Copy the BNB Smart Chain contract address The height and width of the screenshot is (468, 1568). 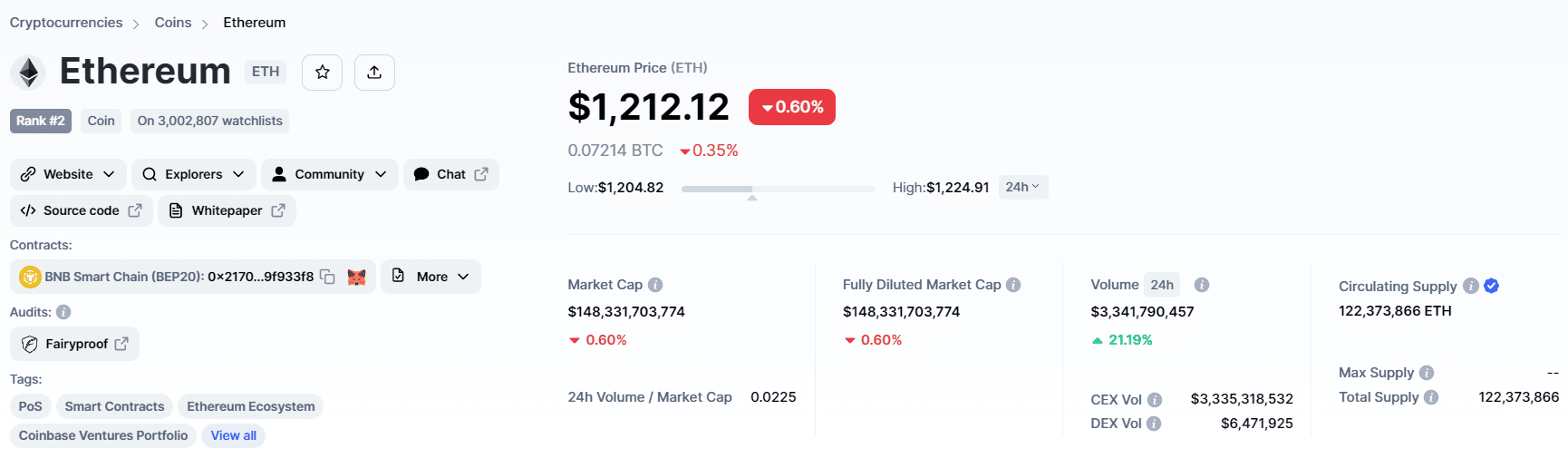tap(328, 277)
